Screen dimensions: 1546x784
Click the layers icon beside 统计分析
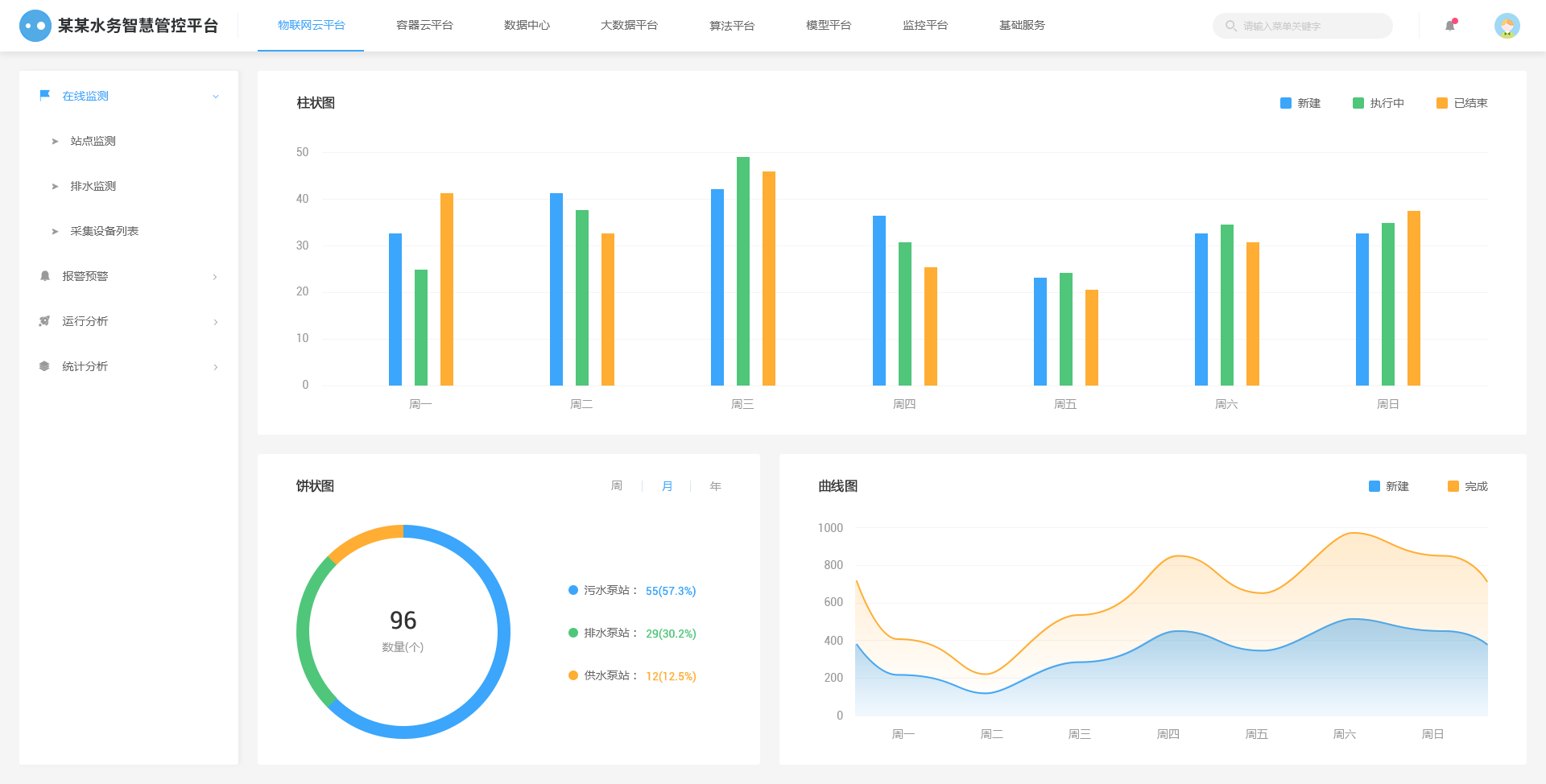(45, 366)
